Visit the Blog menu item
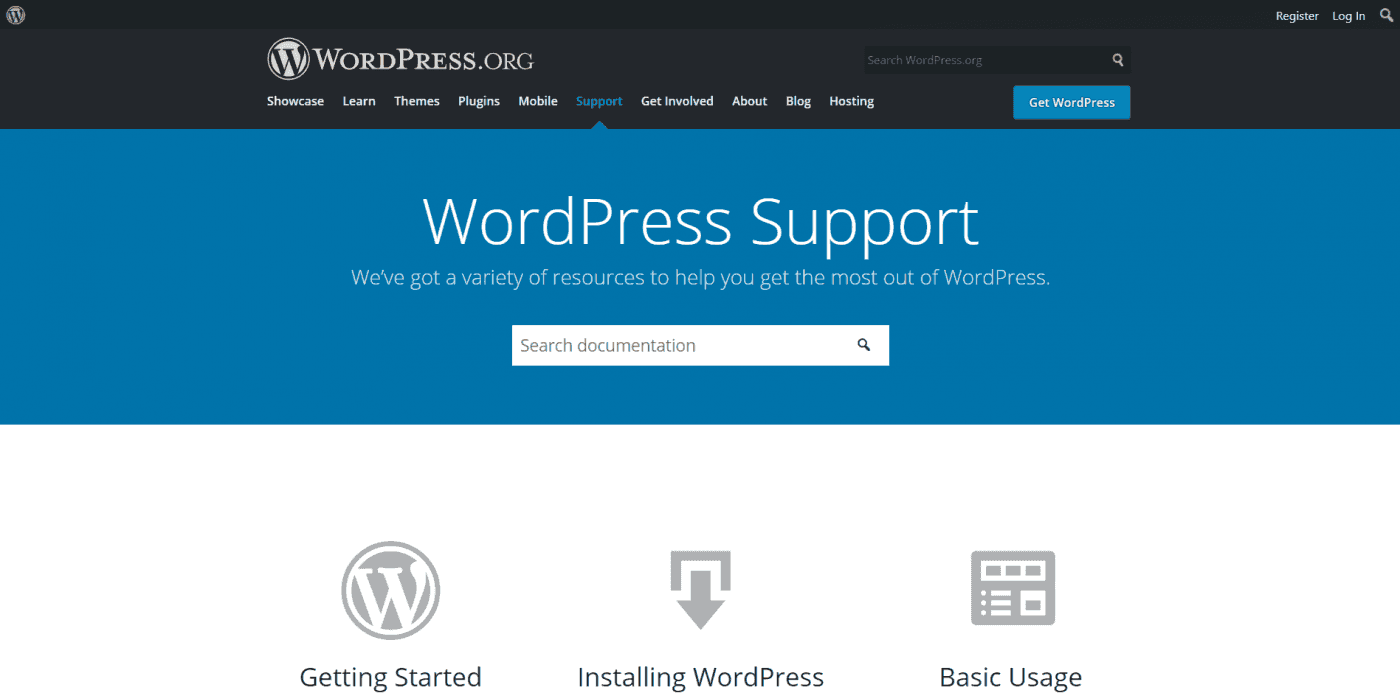The image size is (1400, 693). pyautogui.click(x=798, y=101)
